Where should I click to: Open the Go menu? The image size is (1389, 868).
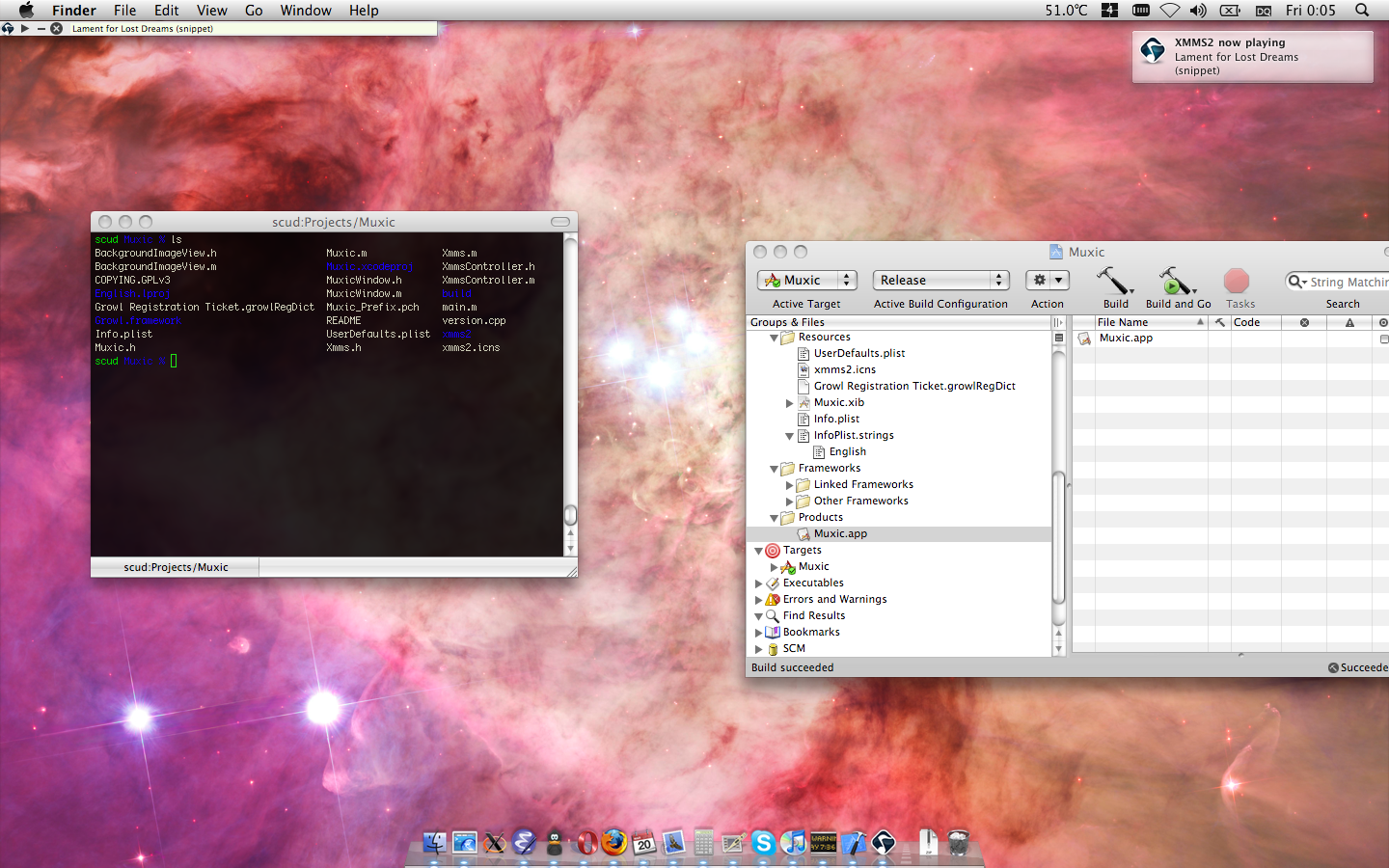point(254,11)
